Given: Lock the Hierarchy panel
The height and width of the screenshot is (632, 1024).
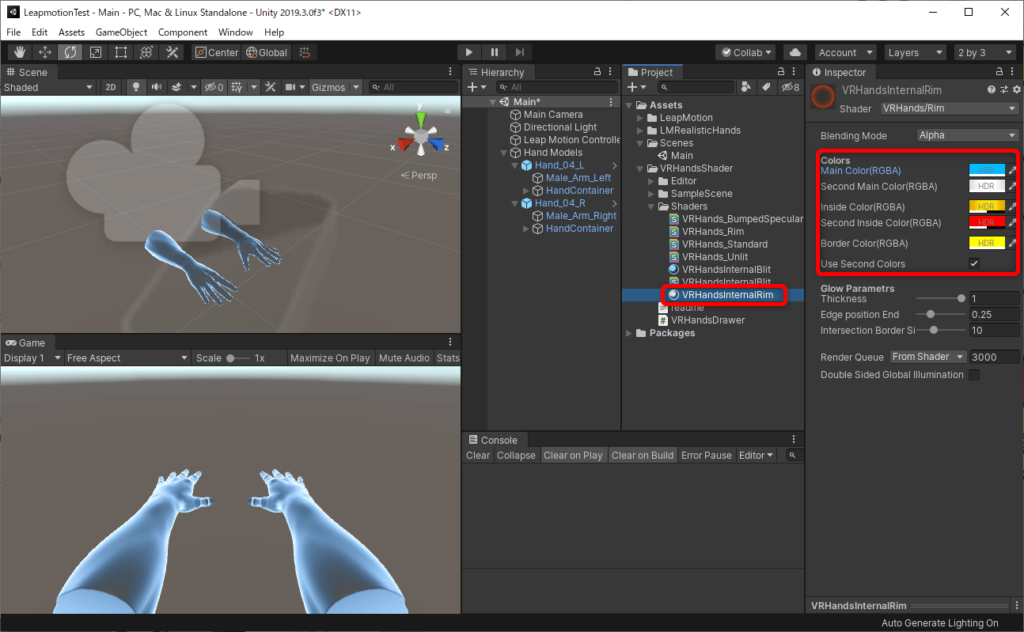Looking at the screenshot, I should [x=597, y=72].
